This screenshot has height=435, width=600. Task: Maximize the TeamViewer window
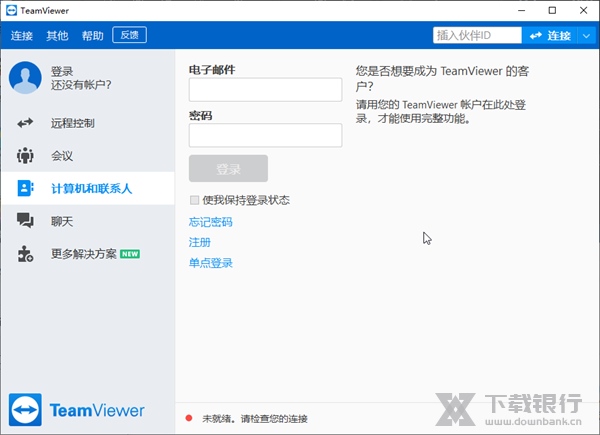[552, 10]
